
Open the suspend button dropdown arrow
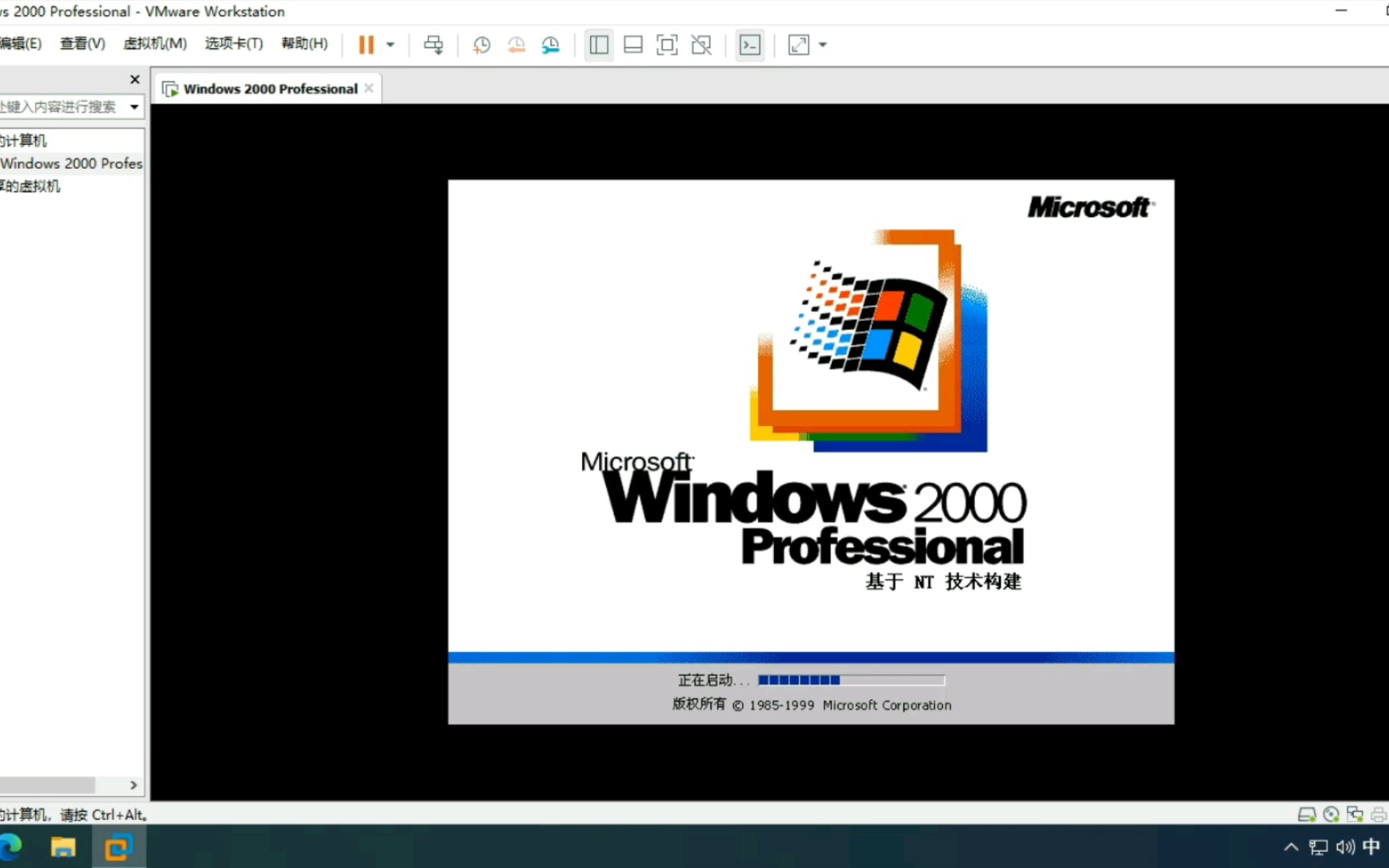pos(391,44)
